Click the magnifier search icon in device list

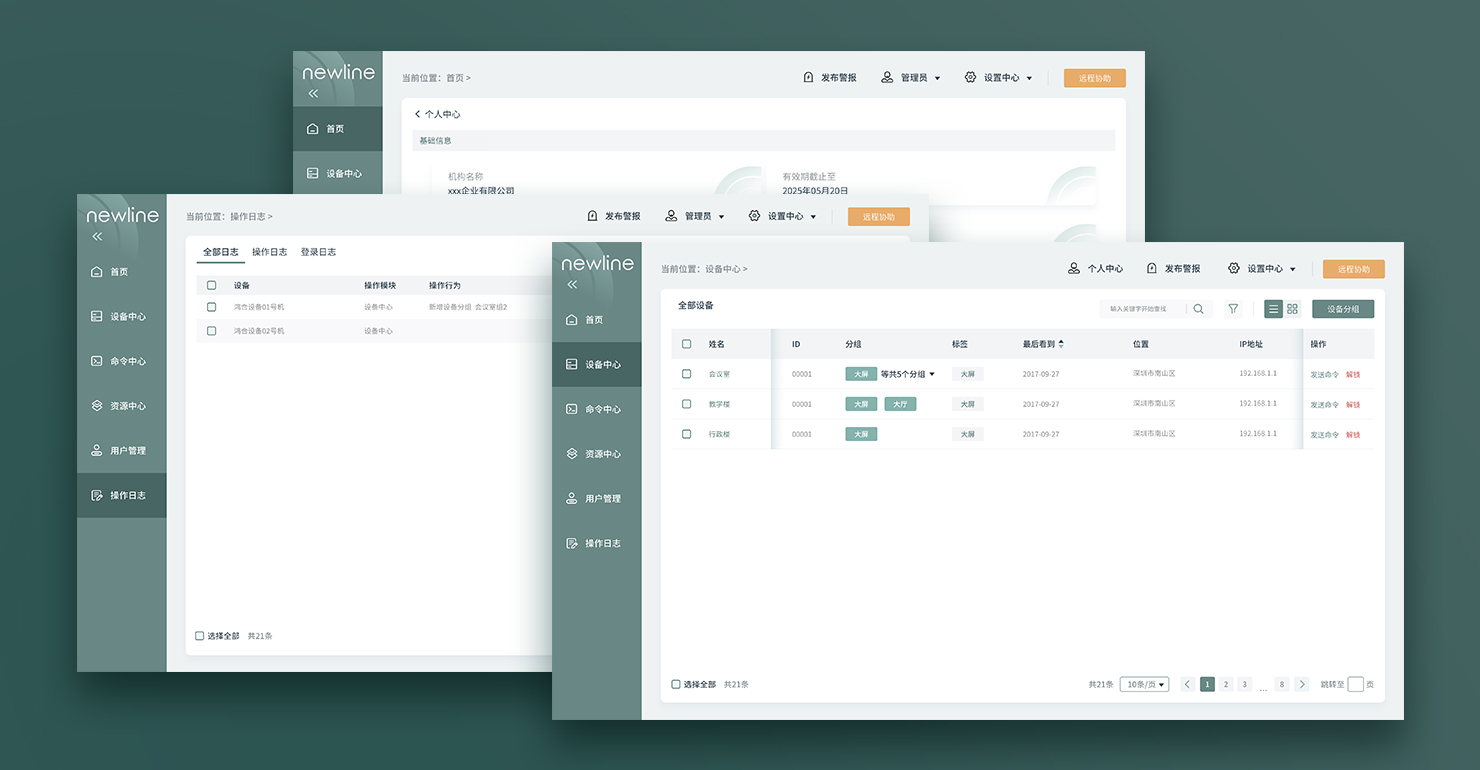click(1198, 309)
